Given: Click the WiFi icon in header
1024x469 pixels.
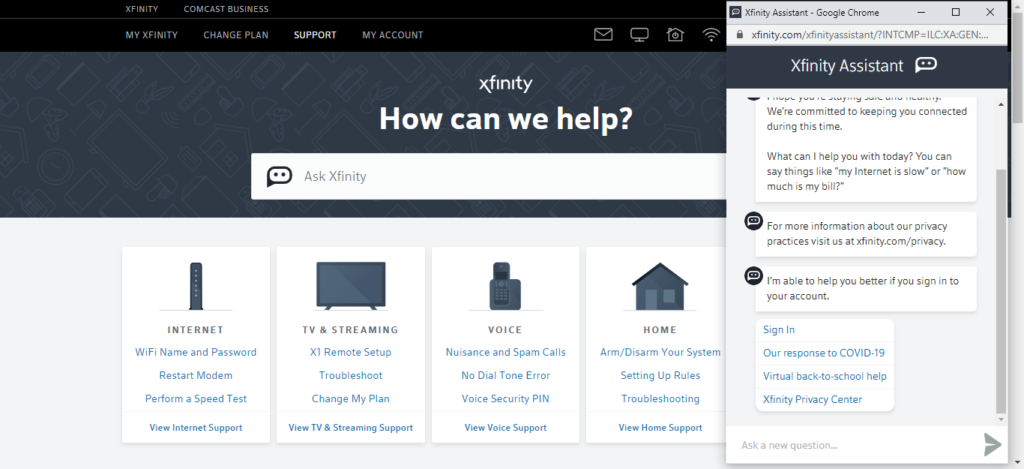Looking at the screenshot, I should pyautogui.click(x=711, y=35).
